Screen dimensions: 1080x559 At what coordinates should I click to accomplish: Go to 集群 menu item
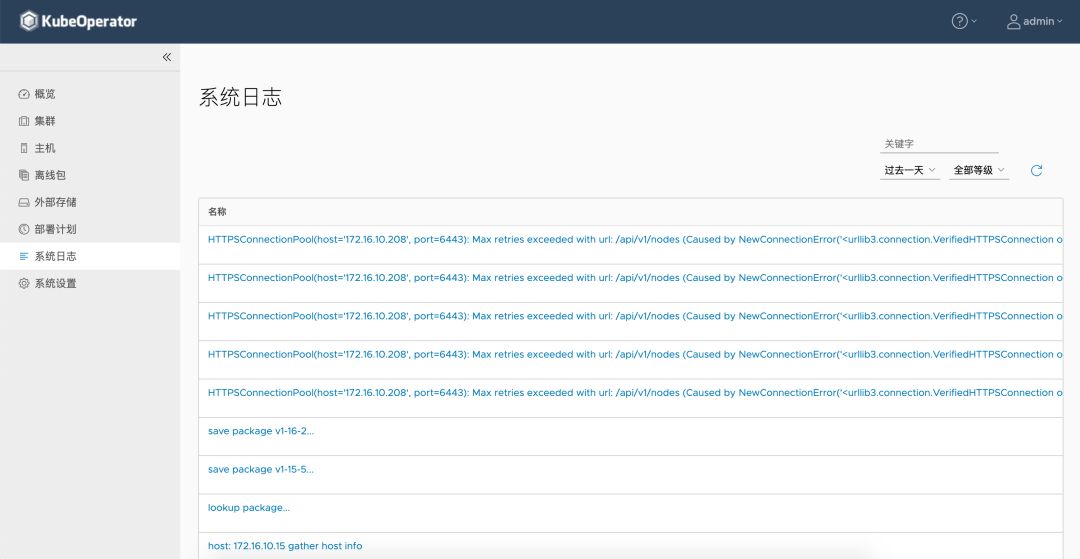coord(90,121)
